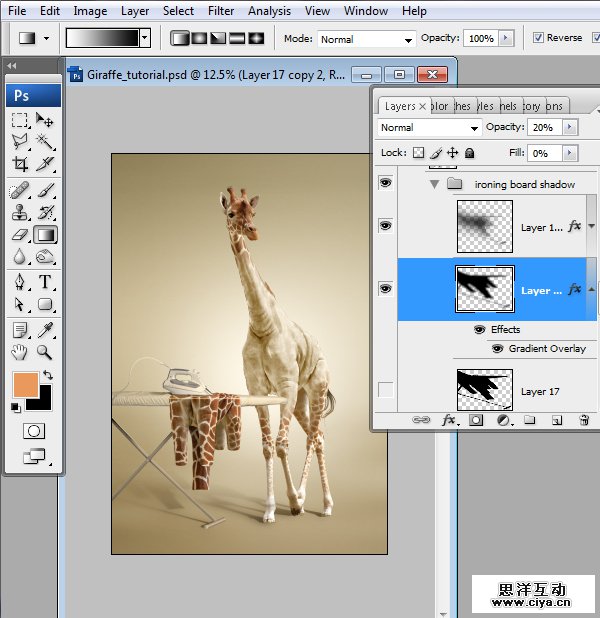Click the Link layers button

[x=422, y=421]
